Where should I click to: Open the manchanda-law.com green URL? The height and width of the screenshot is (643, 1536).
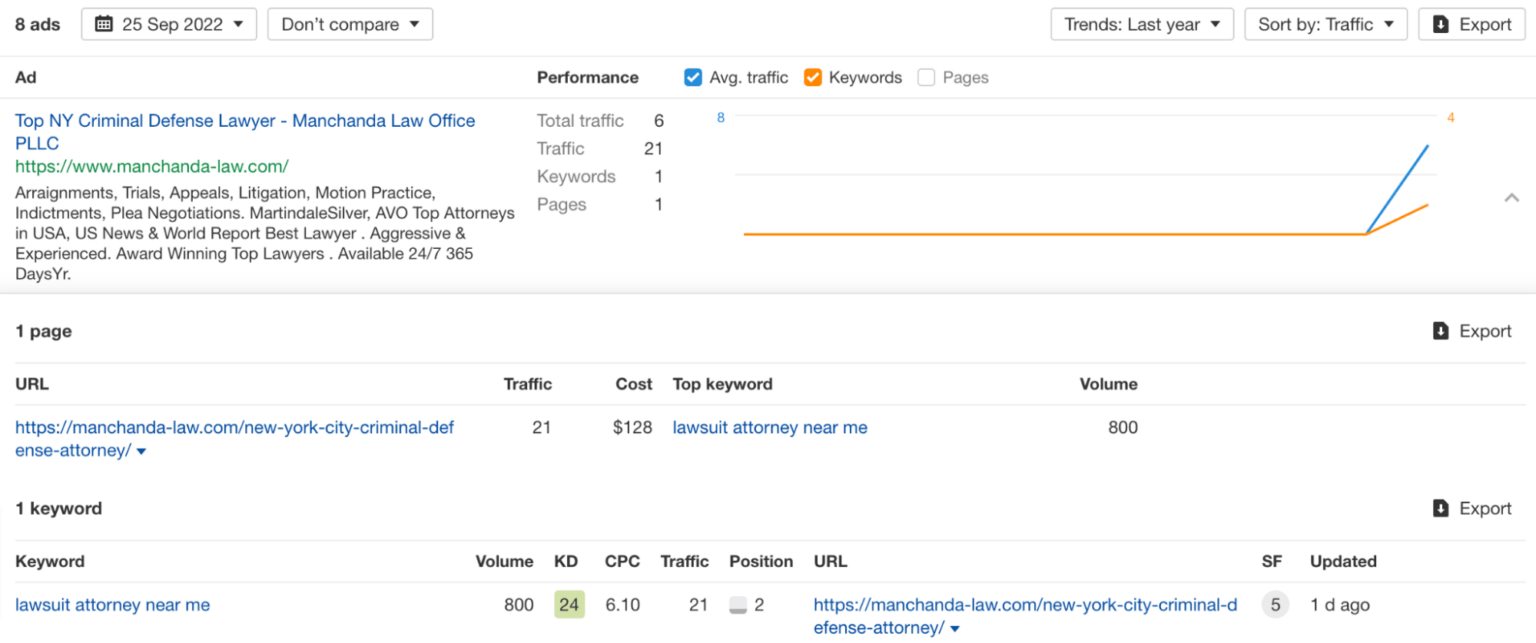(152, 166)
